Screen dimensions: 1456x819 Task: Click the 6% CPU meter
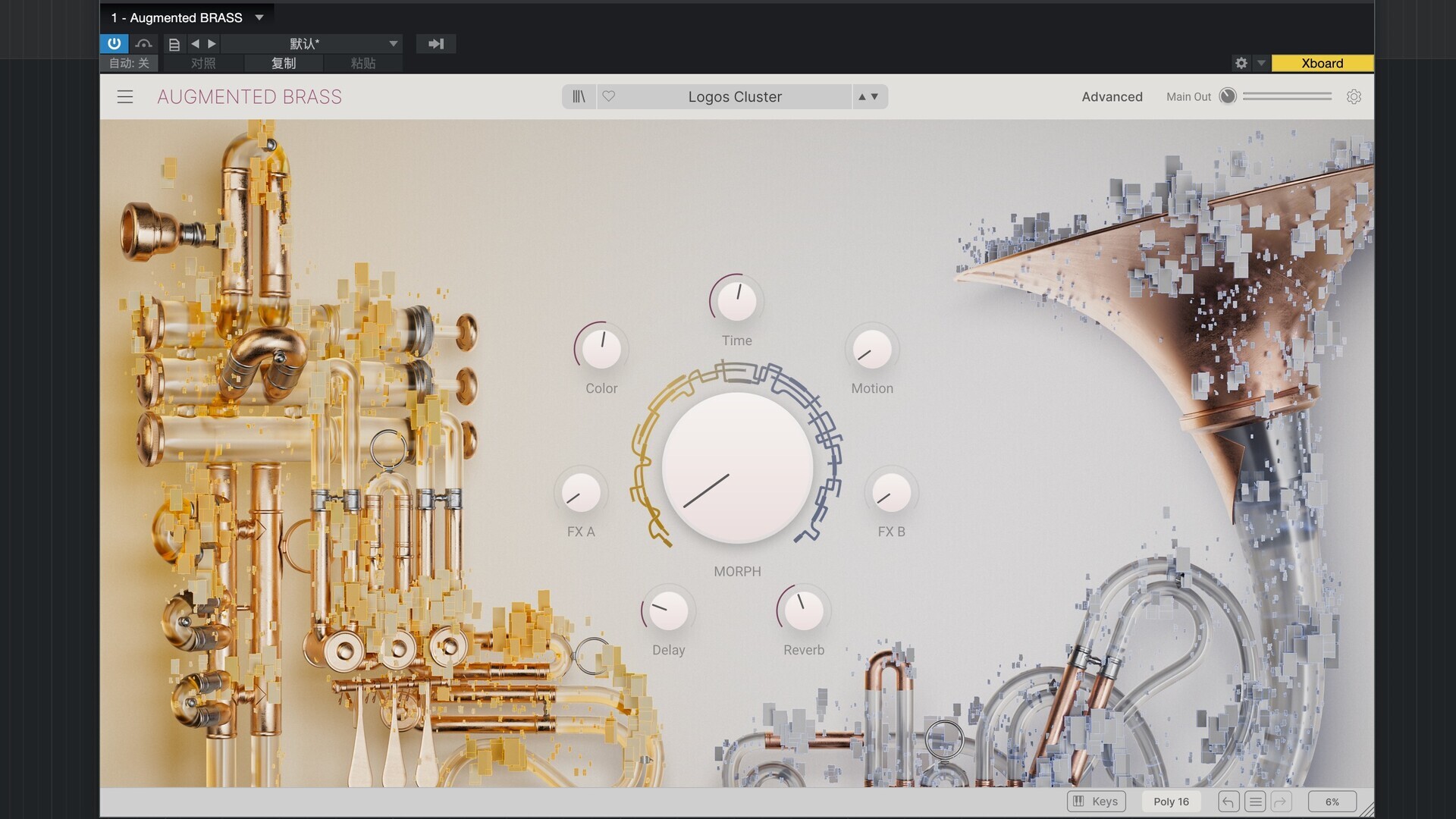pyautogui.click(x=1332, y=802)
